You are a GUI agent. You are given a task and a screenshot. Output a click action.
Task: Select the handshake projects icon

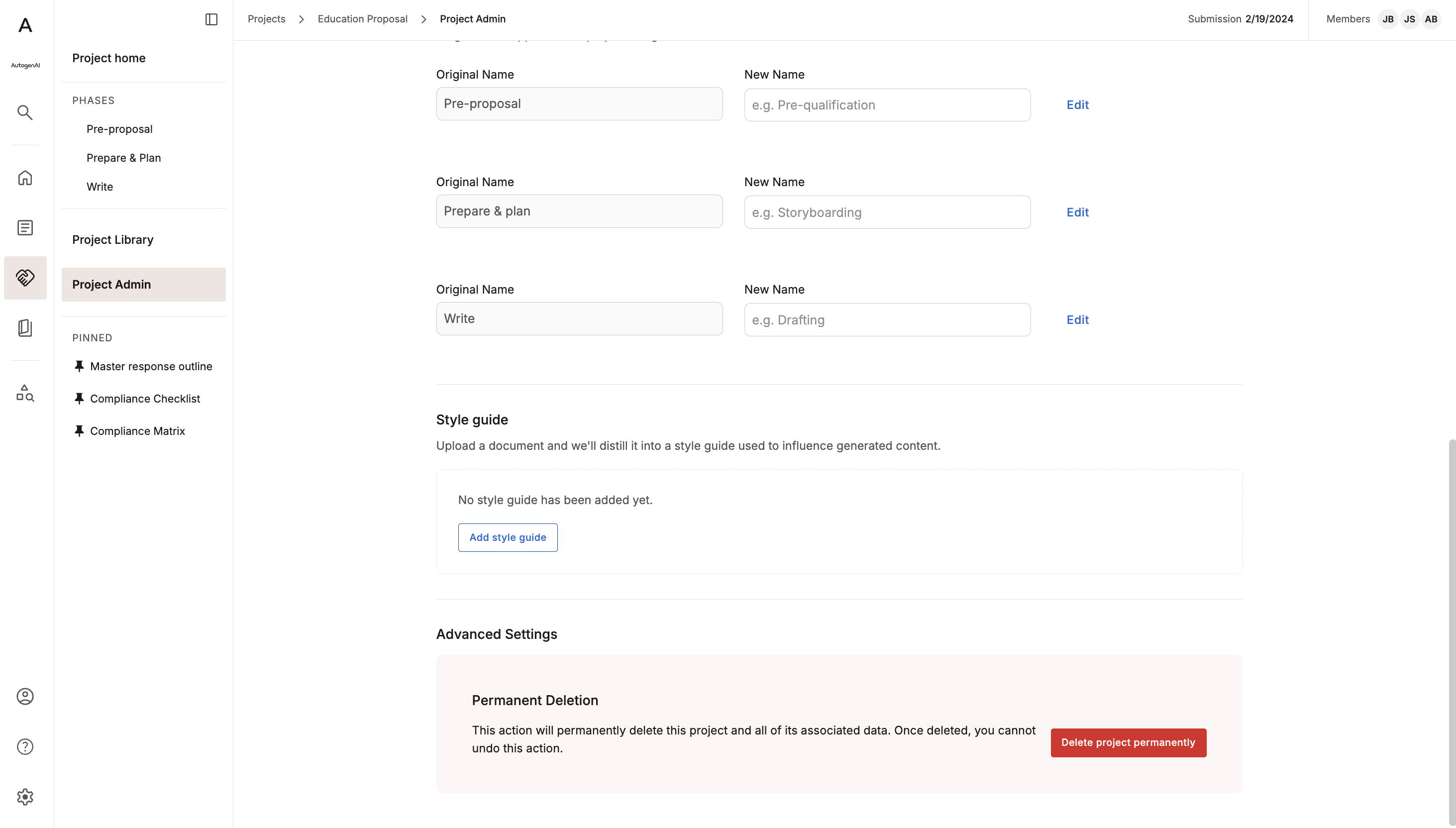[x=25, y=278]
